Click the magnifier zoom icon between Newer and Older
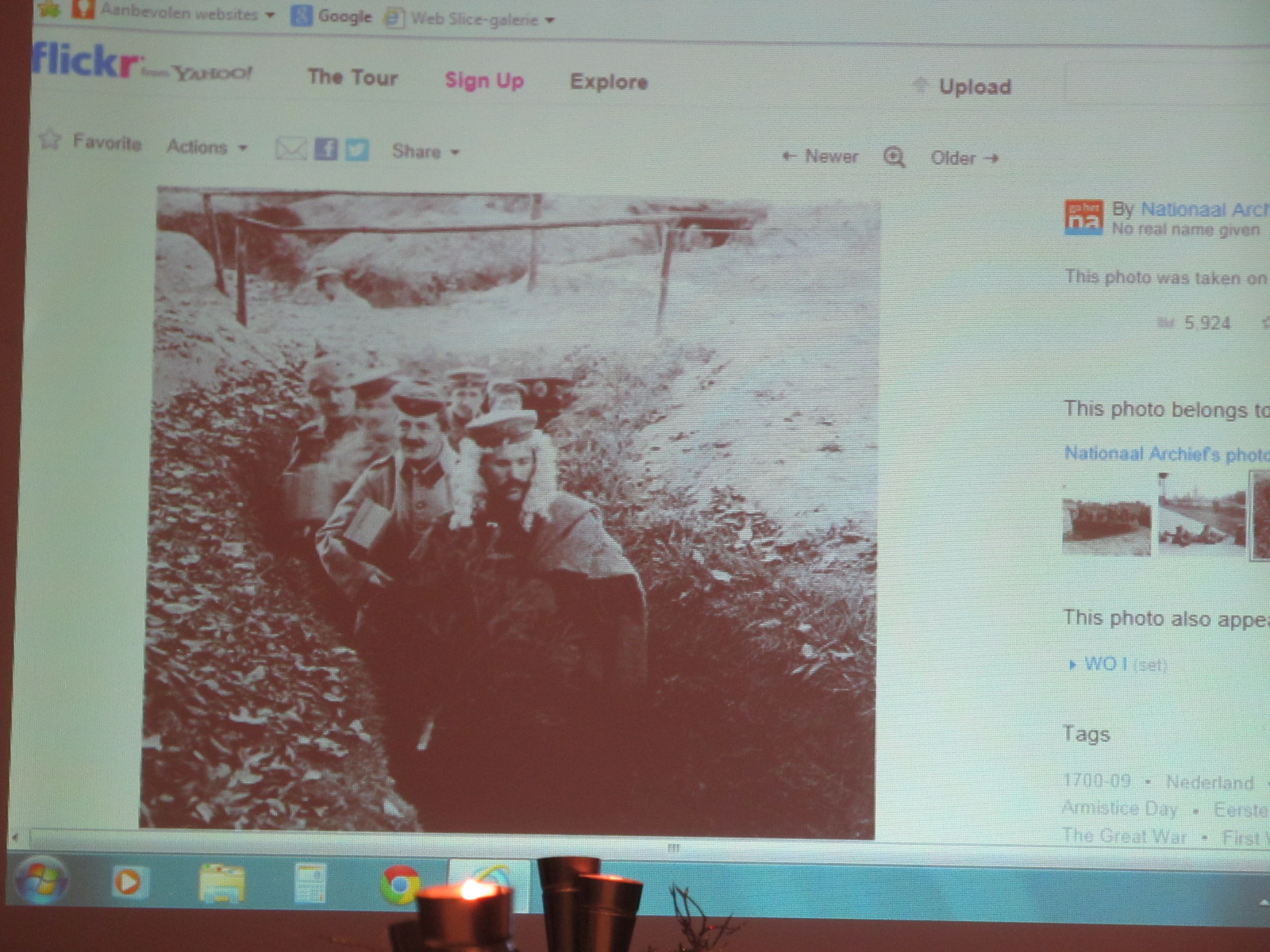 (894, 157)
